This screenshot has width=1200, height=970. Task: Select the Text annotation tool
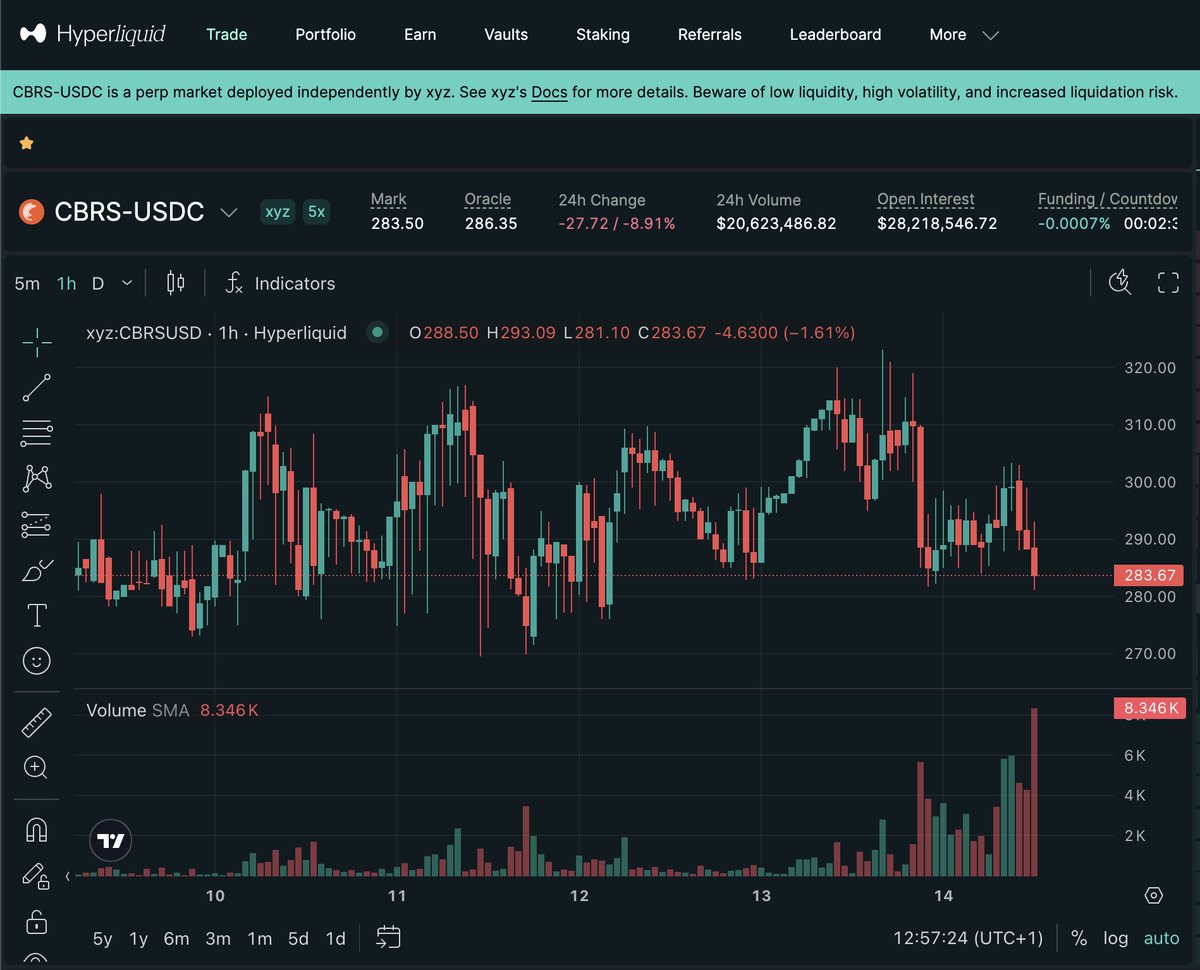[37, 615]
